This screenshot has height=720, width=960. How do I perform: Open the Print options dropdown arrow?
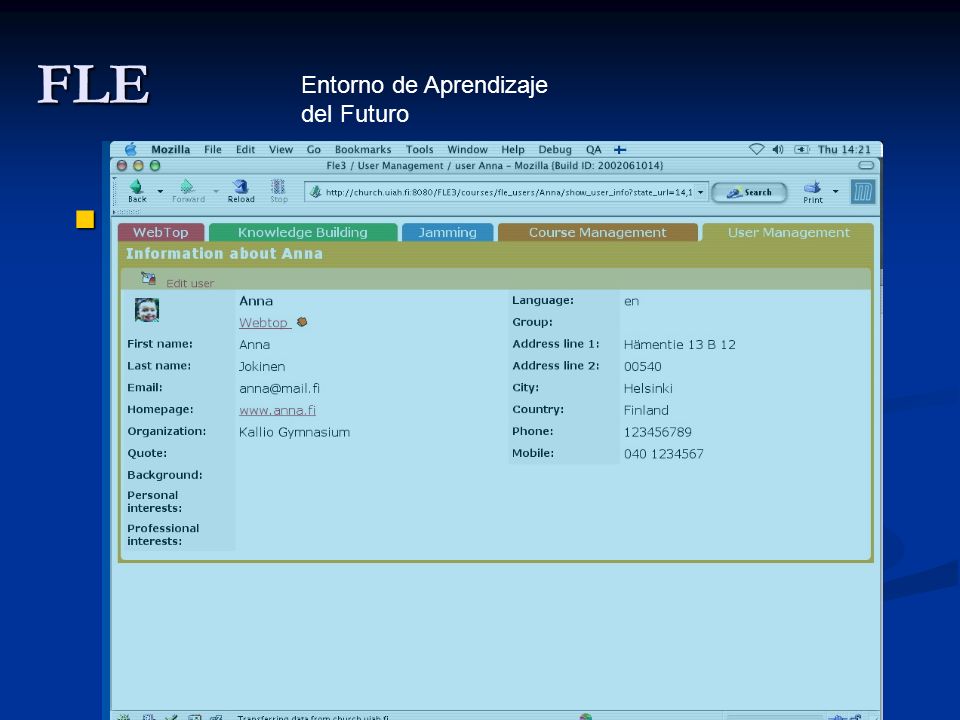(836, 191)
